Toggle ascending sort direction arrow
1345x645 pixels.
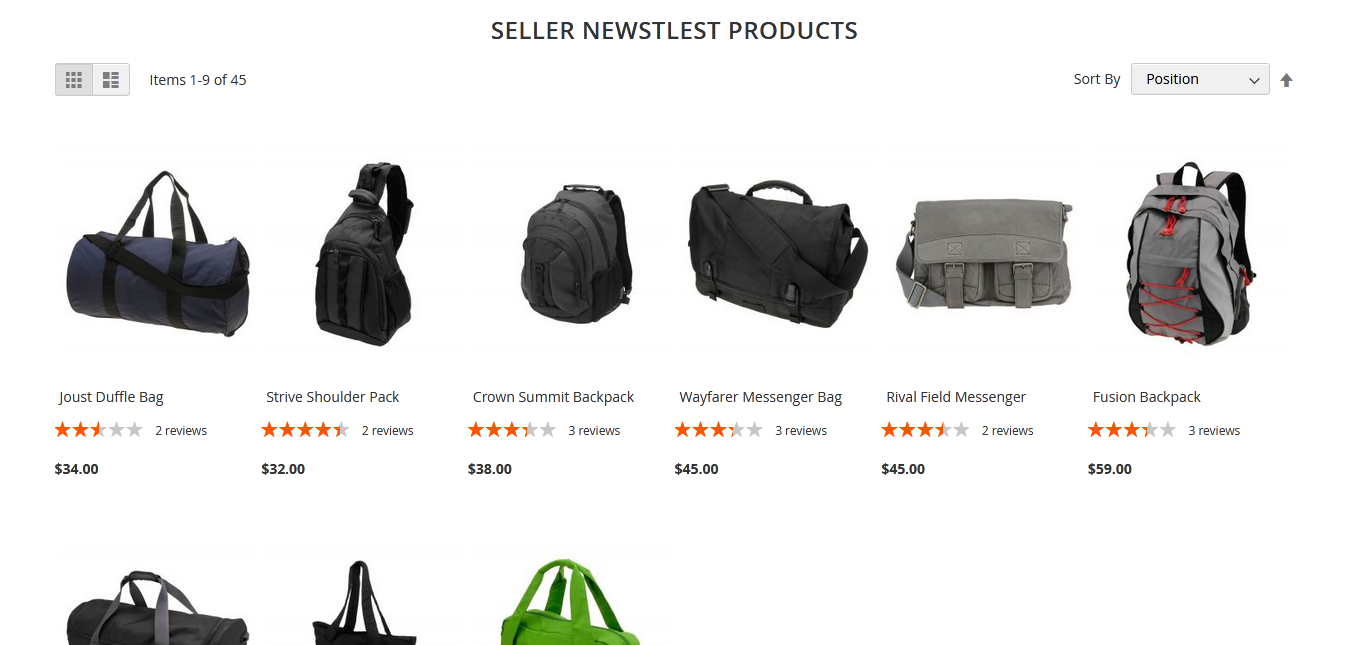click(1287, 80)
